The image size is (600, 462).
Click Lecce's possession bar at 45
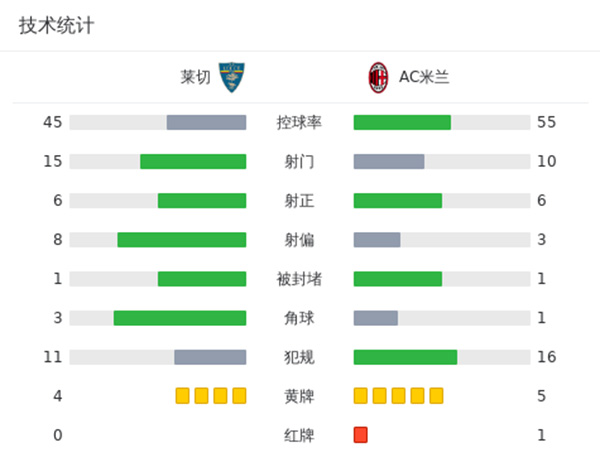pyautogui.click(x=206, y=122)
